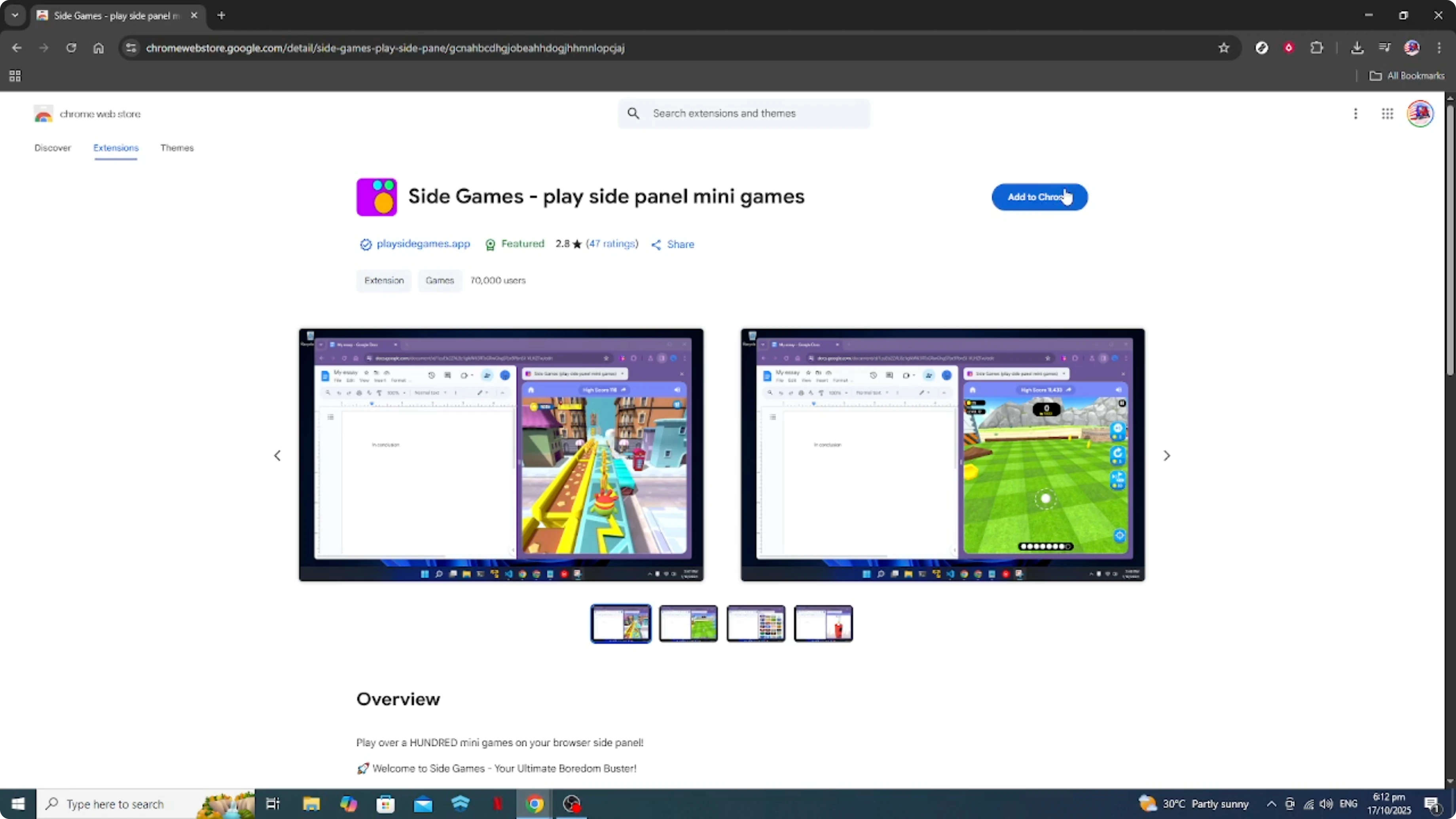Open the Downloads icon in browser toolbar
Screen dimensions: 1456x819
(1357, 48)
